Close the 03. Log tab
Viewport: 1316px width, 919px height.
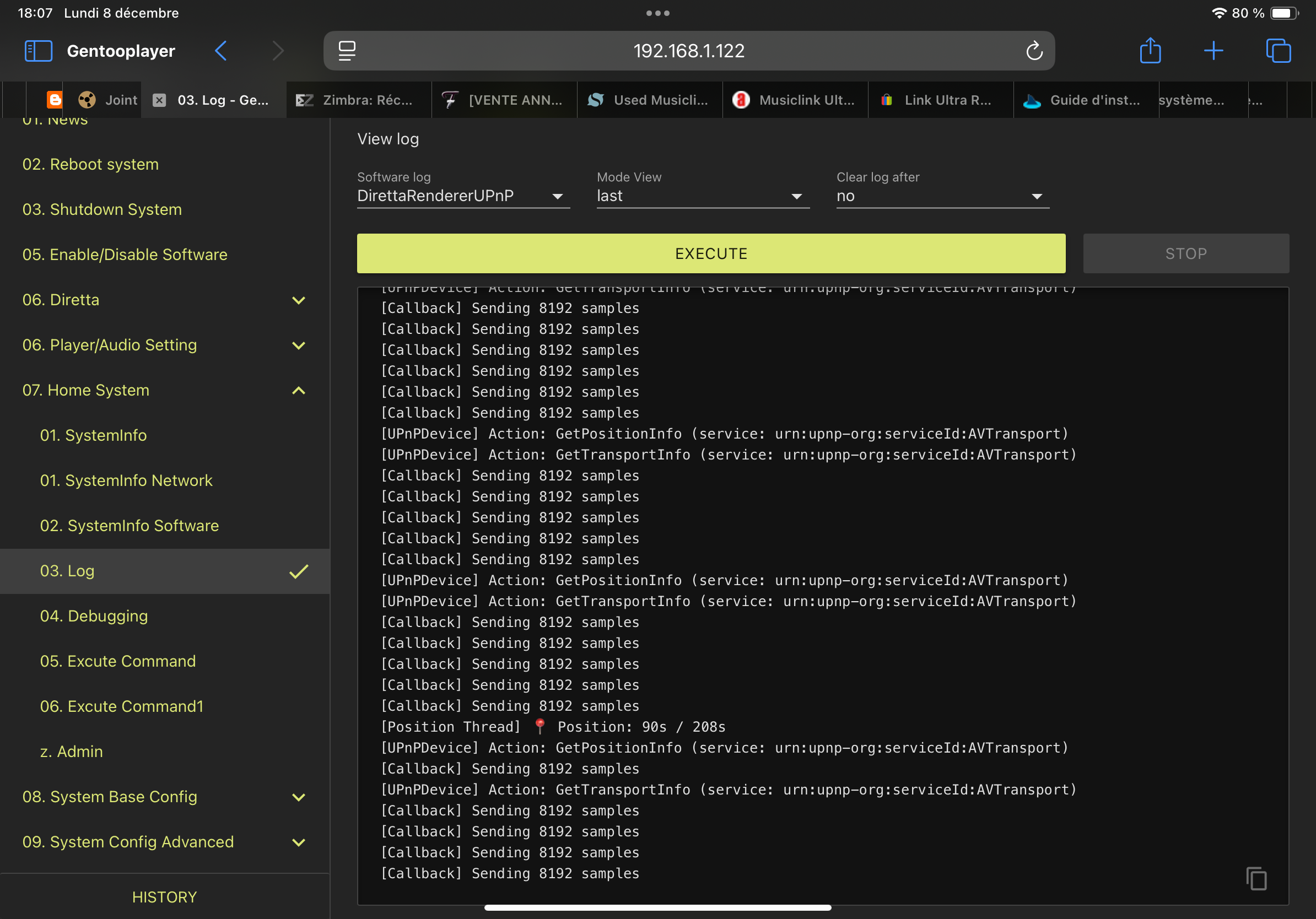click(x=159, y=100)
